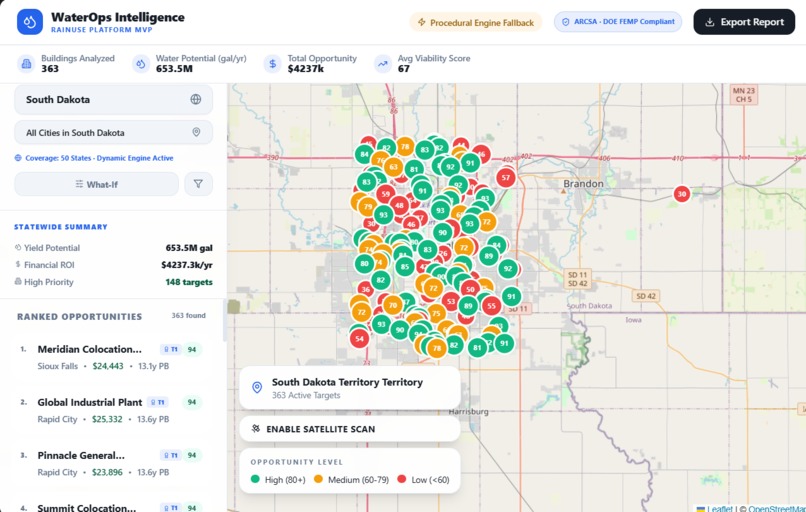
Task: Click the green map marker labeled 84
Action: point(364,154)
